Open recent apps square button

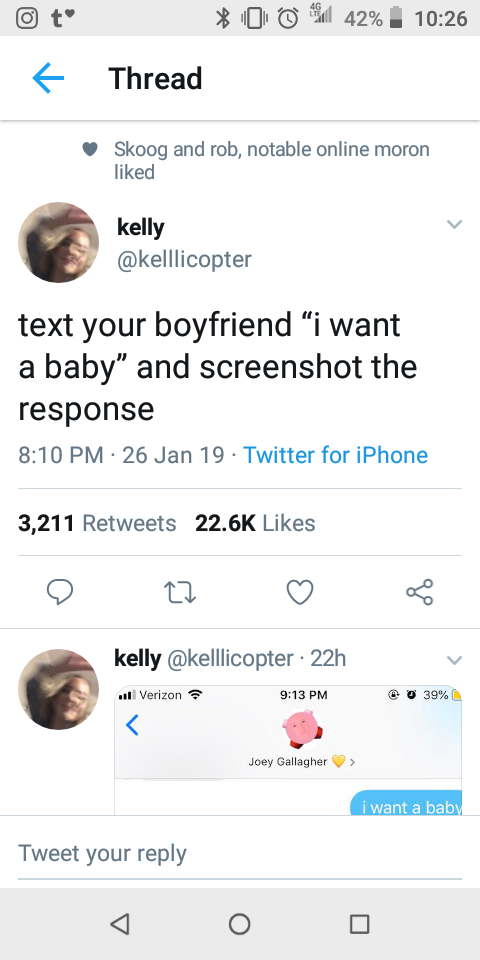(x=359, y=924)
